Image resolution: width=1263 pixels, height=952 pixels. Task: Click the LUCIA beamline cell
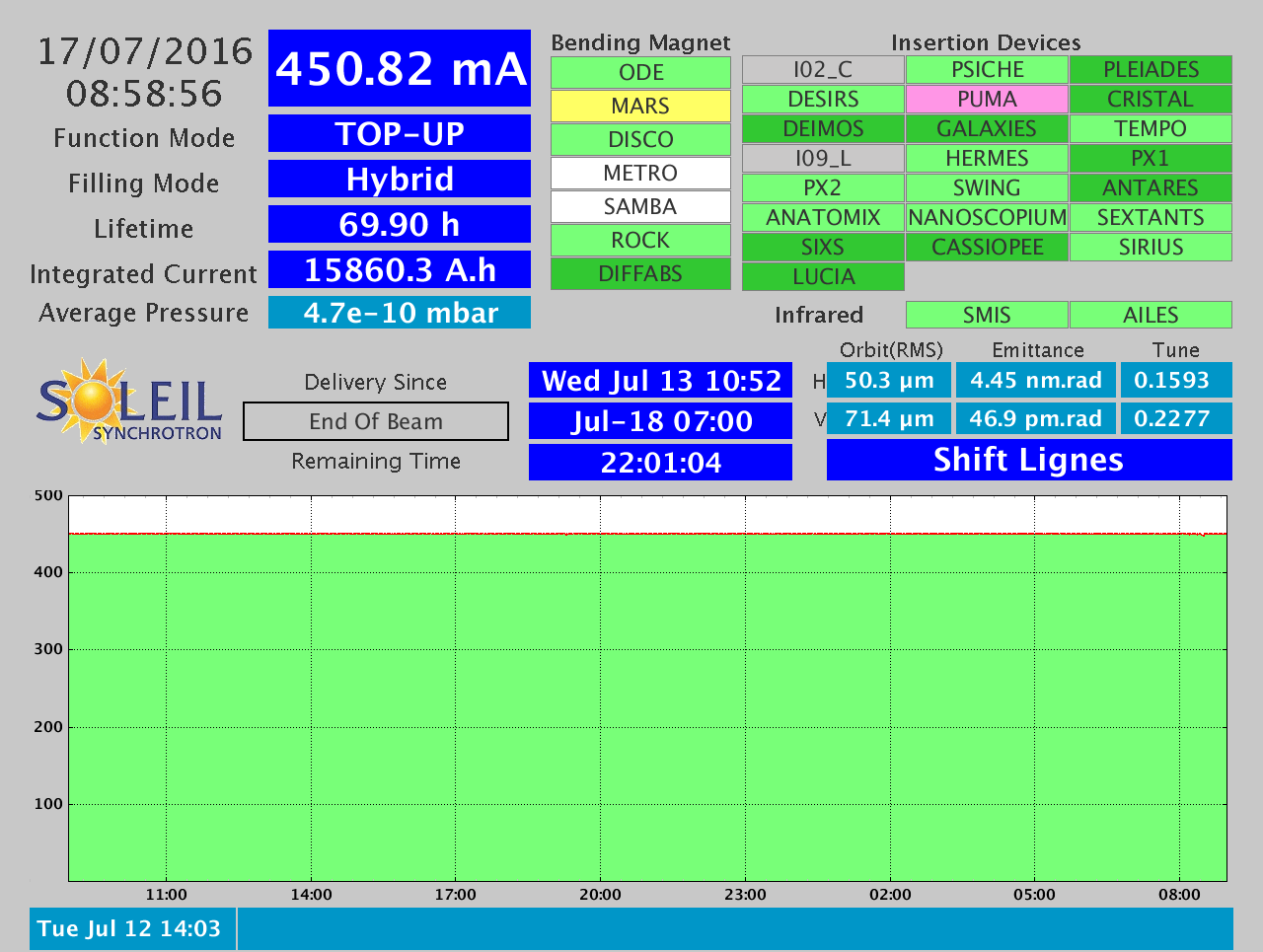pyautogui.click(x=823, y=276)
